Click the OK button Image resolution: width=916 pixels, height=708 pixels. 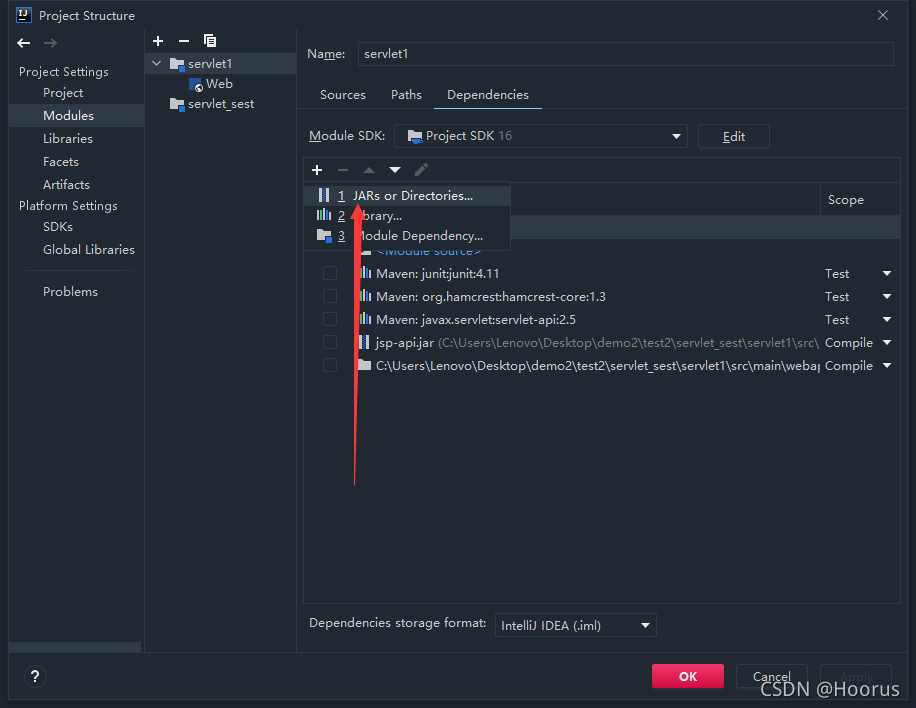pos(688,676)
